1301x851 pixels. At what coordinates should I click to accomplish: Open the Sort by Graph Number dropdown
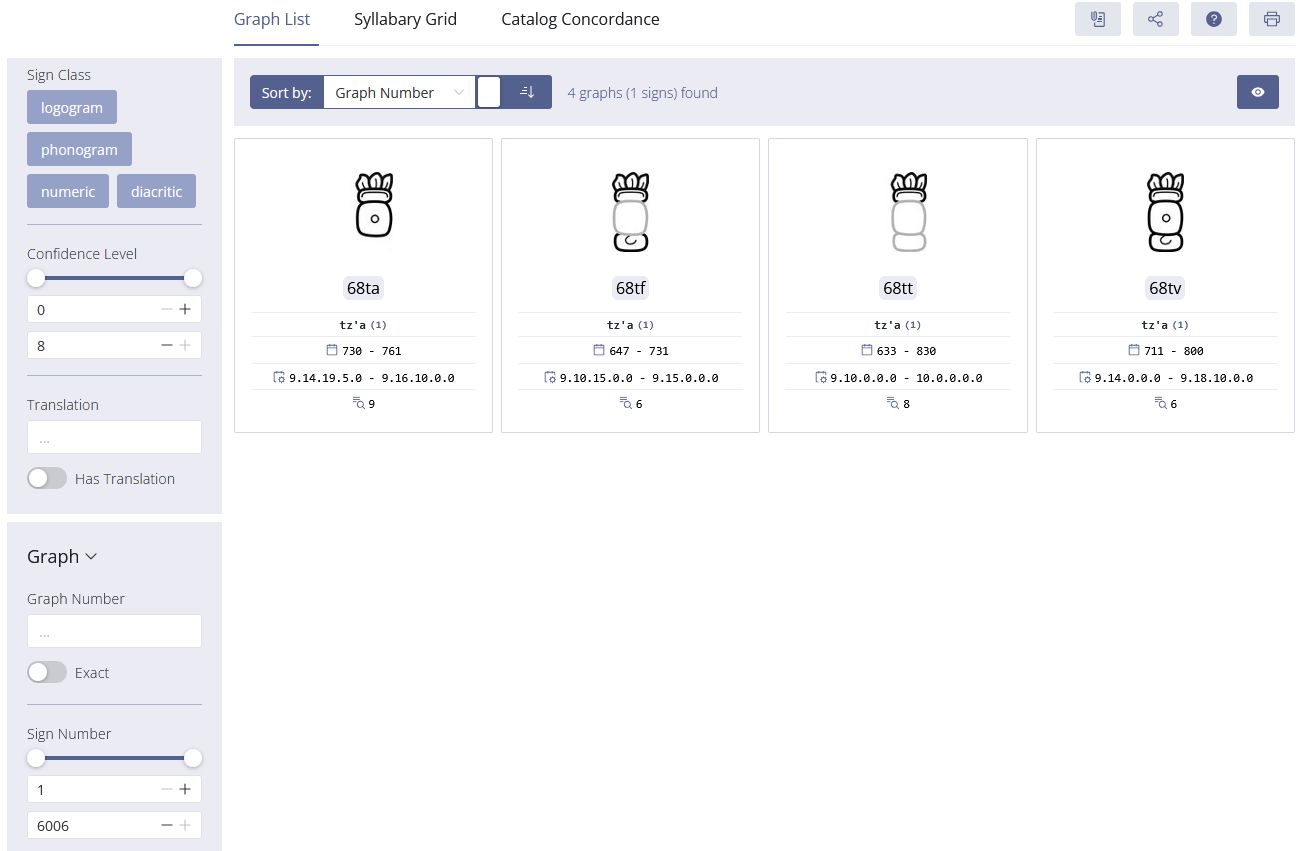pos(400,92)
